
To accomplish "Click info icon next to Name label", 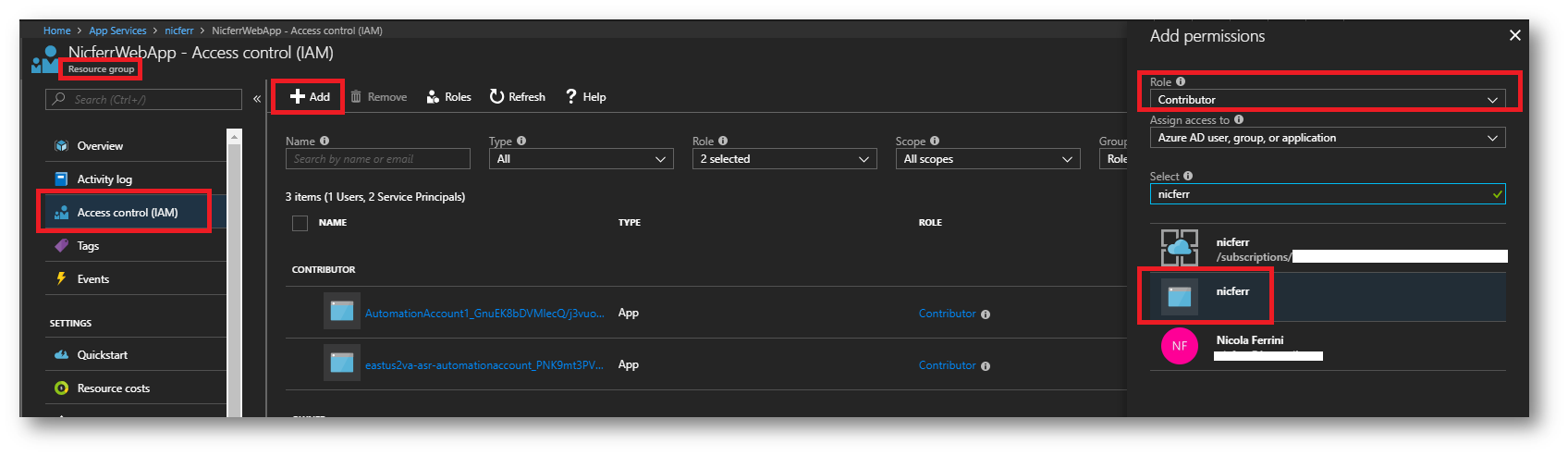I will tap(325, 141).
